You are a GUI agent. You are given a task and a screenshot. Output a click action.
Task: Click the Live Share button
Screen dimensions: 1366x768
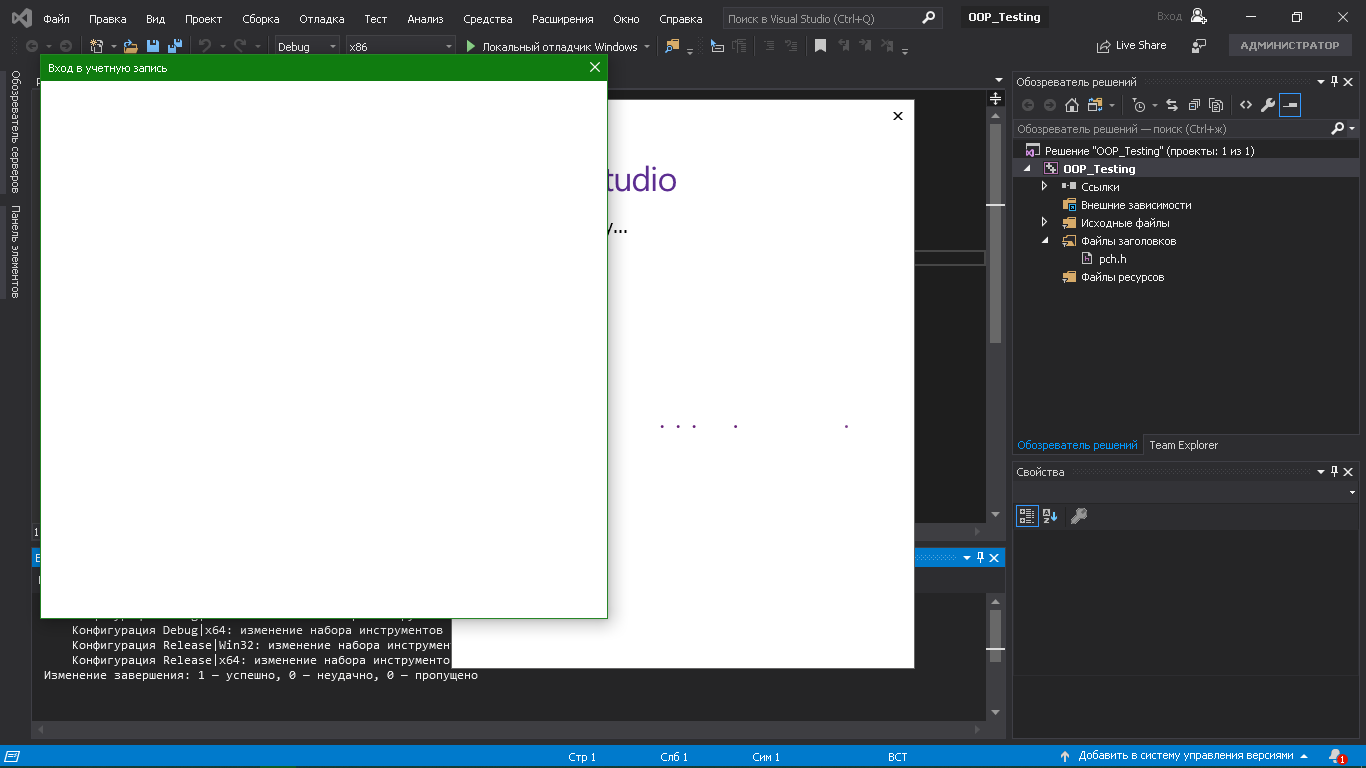(x=1131, y=46)
